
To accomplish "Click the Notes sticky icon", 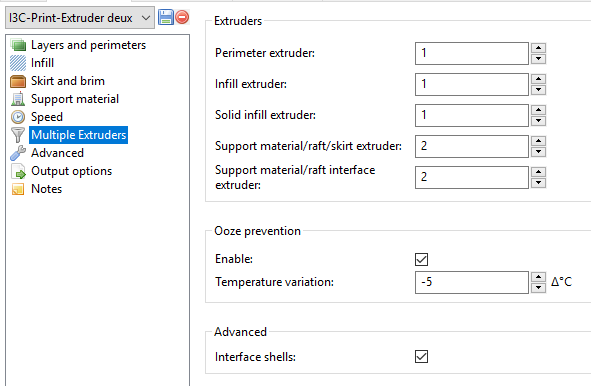I will (x=18, y=189).
